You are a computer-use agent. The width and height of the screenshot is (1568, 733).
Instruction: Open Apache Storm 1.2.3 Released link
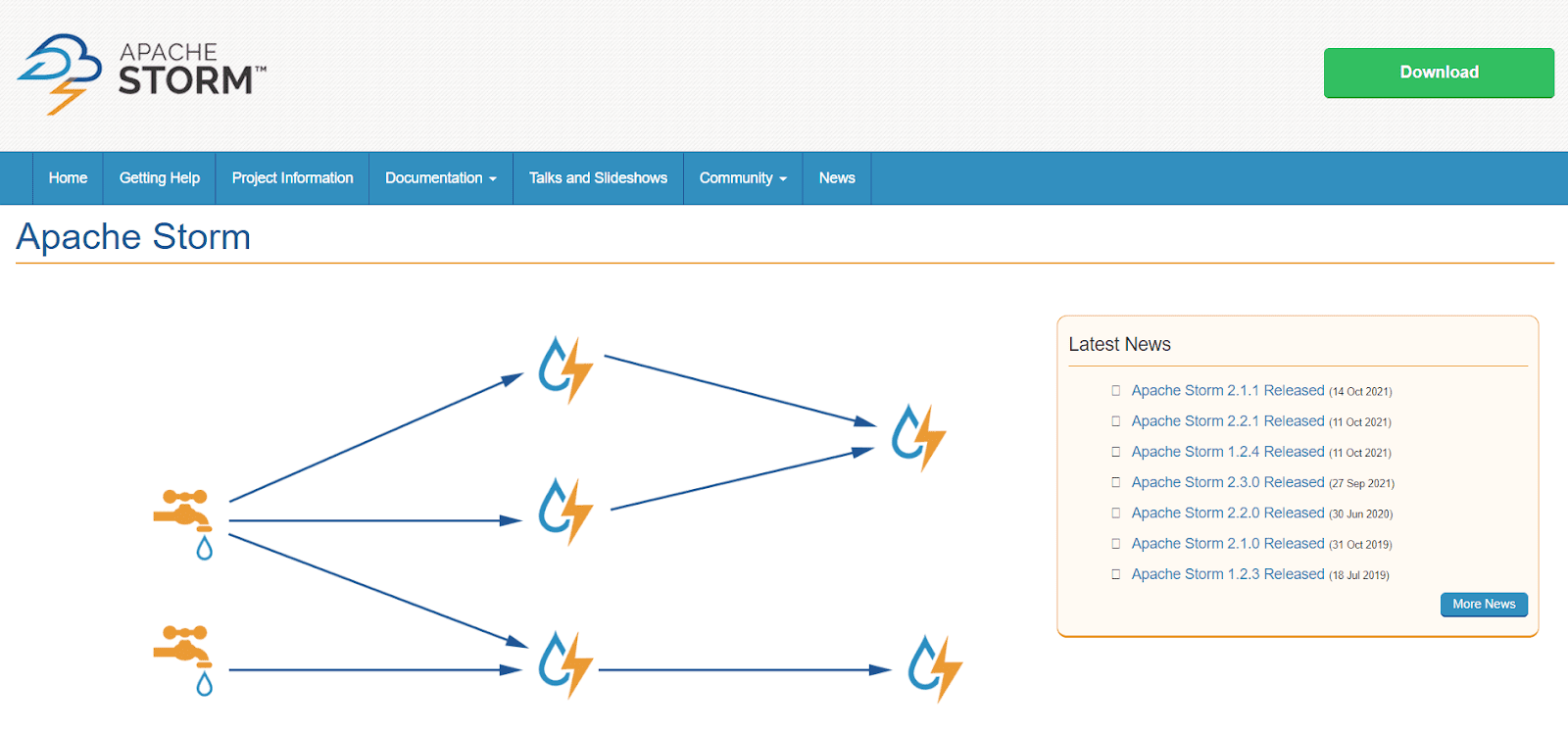pos(1228,573)
